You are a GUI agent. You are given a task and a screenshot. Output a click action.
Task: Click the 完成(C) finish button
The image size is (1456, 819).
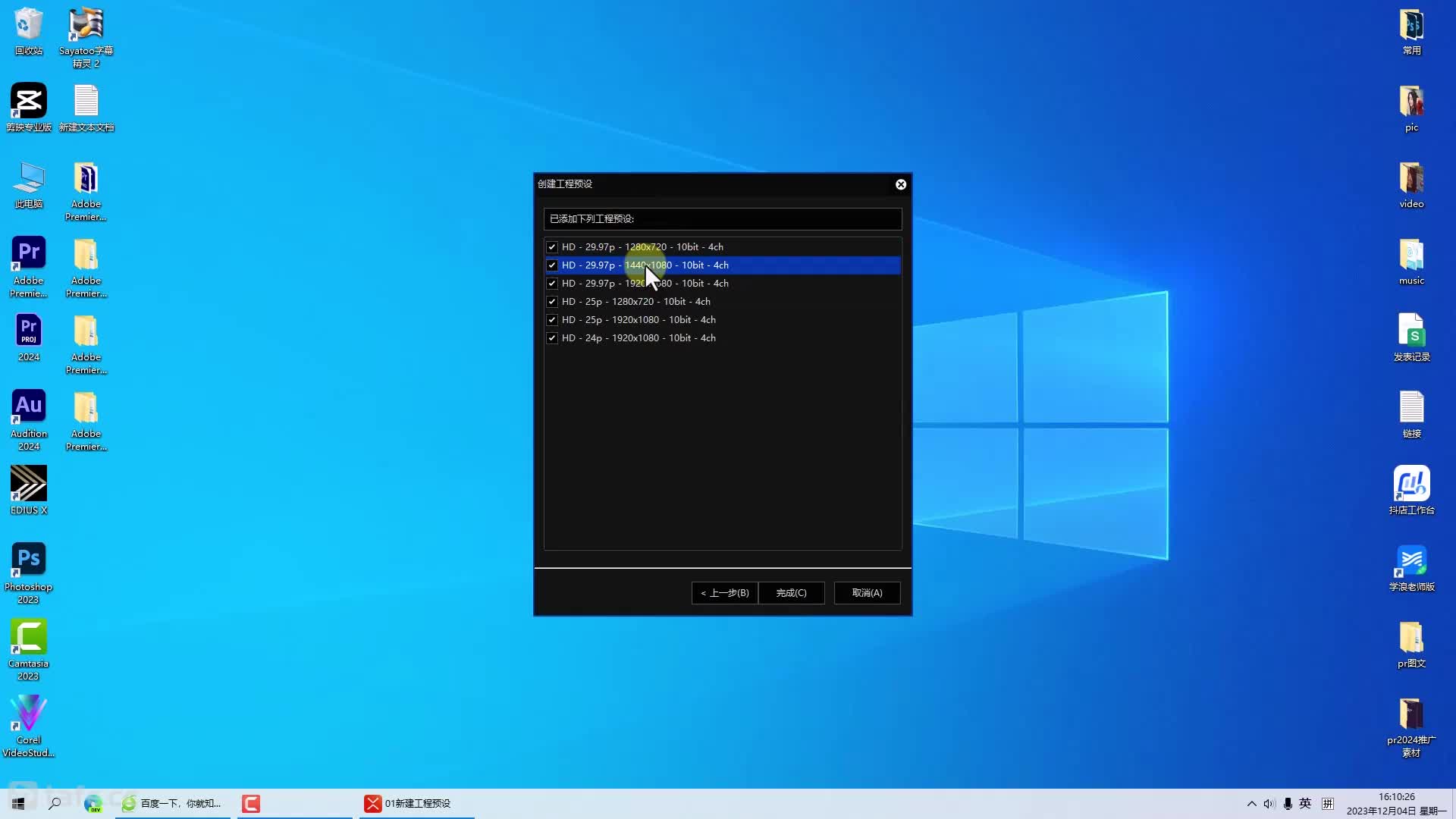[791, 593]
